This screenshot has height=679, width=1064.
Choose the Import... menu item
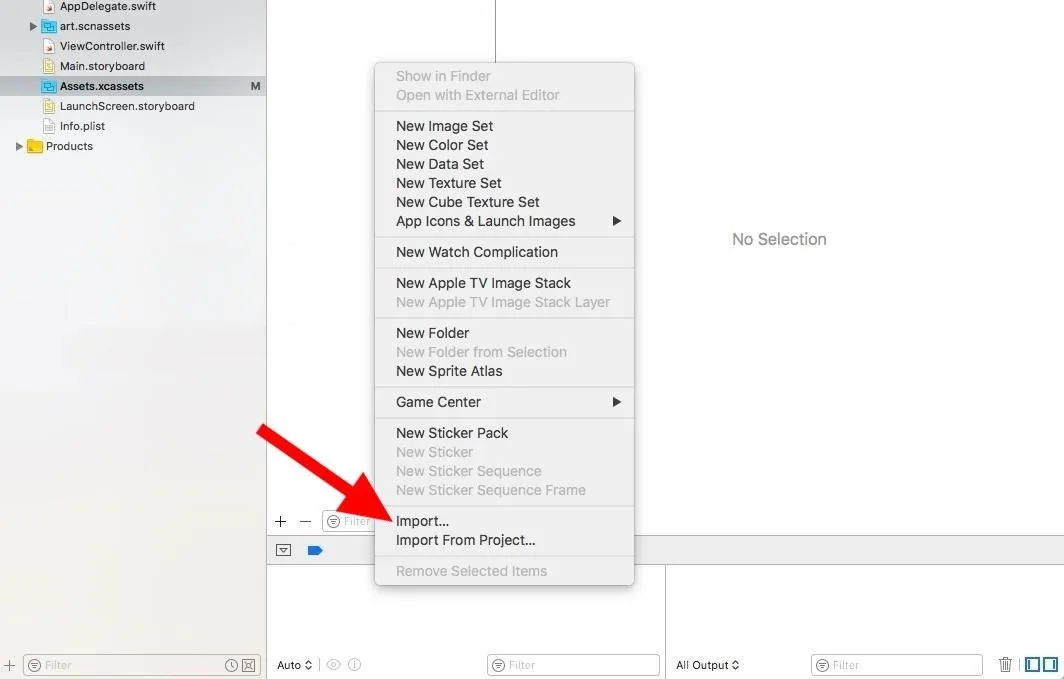click(504, 522)
